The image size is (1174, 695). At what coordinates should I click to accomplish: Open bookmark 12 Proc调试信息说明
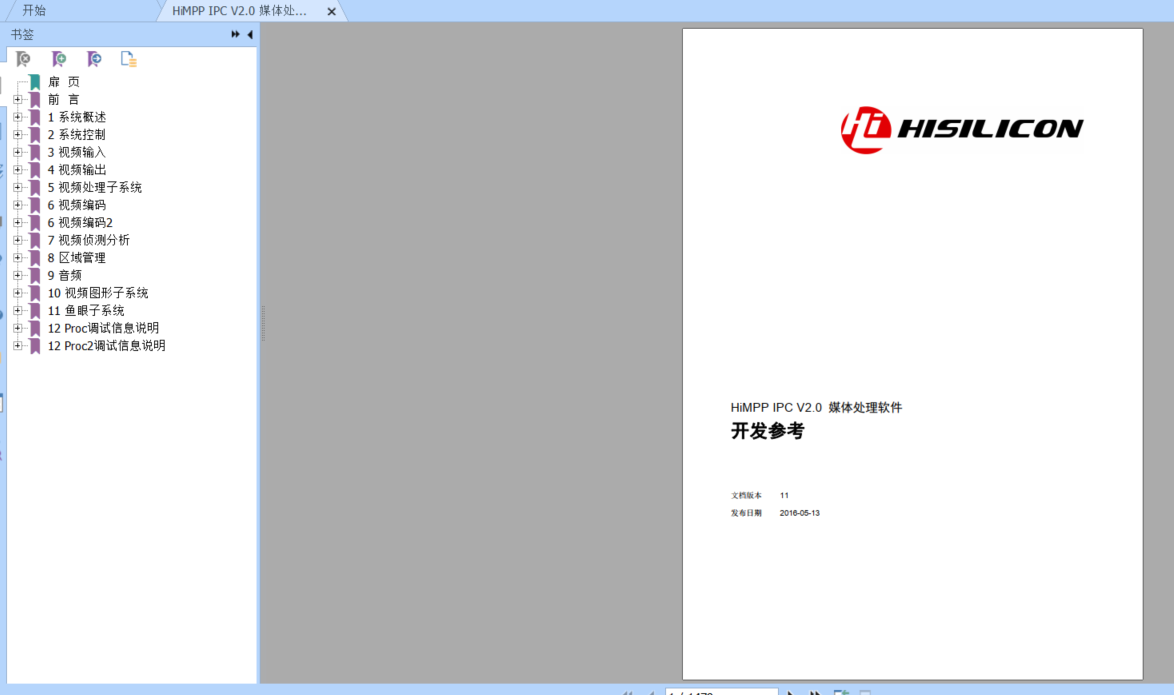[x=103, y=328]
